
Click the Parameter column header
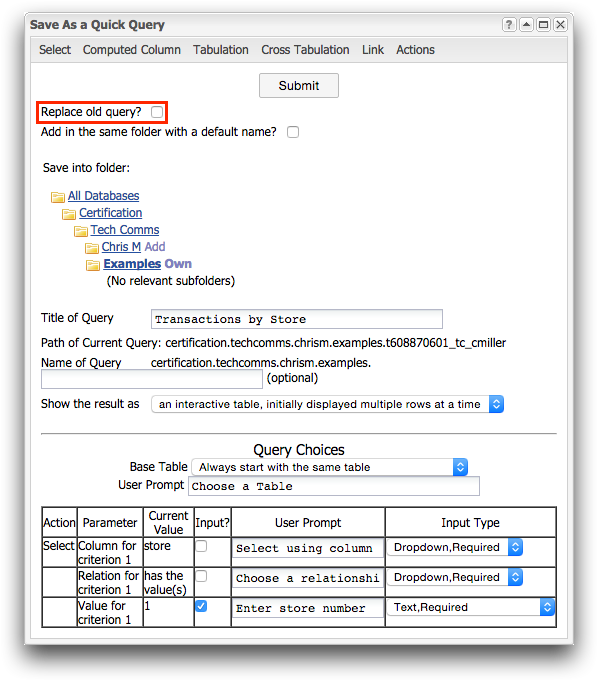pyautogui.click(x=110, y=522)
